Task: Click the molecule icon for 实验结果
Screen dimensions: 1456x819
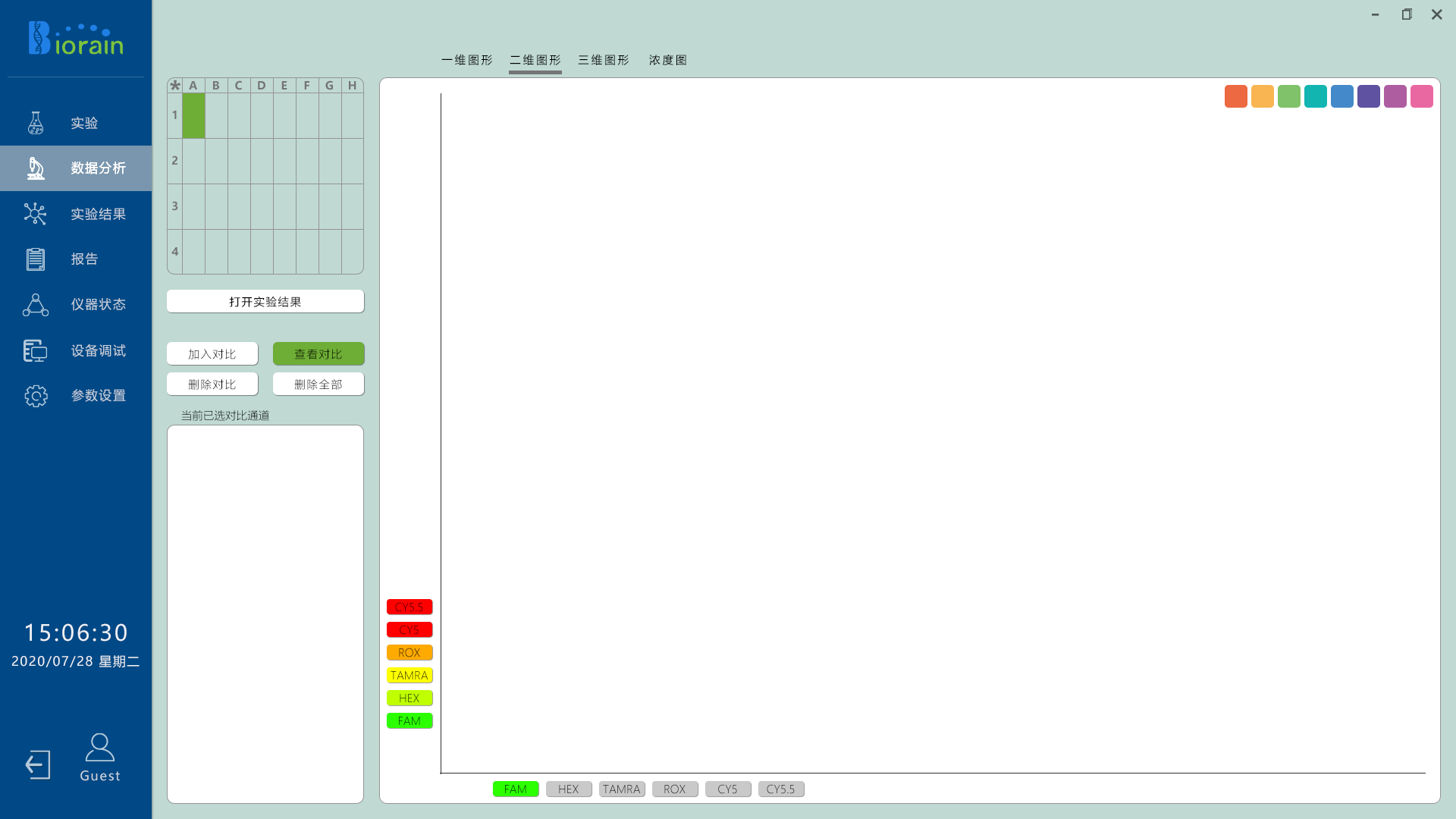Action: point(36,214)
